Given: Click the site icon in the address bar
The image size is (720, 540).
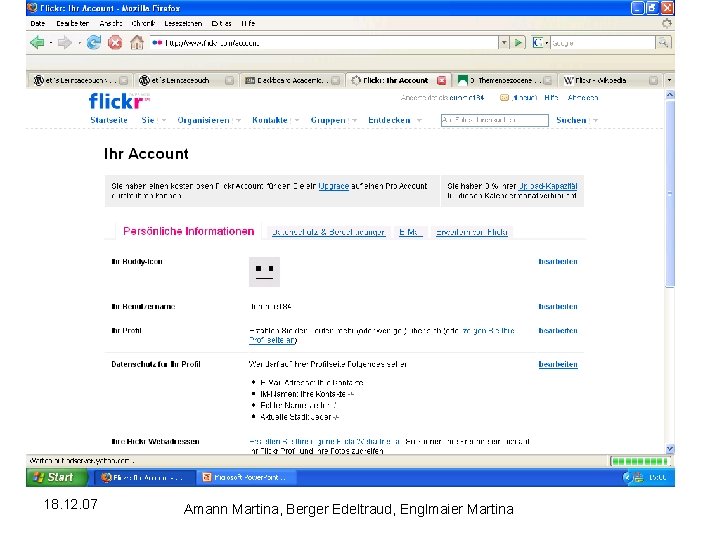Looking at the screenshot, I should (x=157, y=43).
